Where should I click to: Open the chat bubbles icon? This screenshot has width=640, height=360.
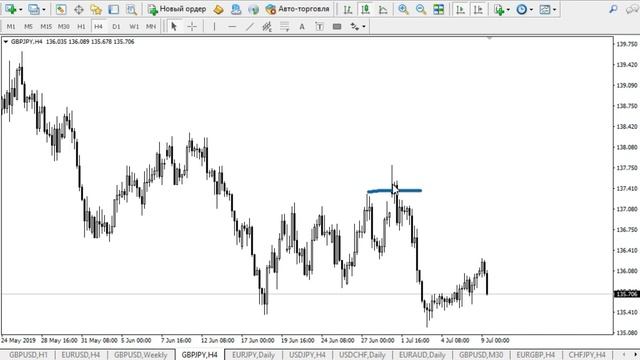(632, 9)
